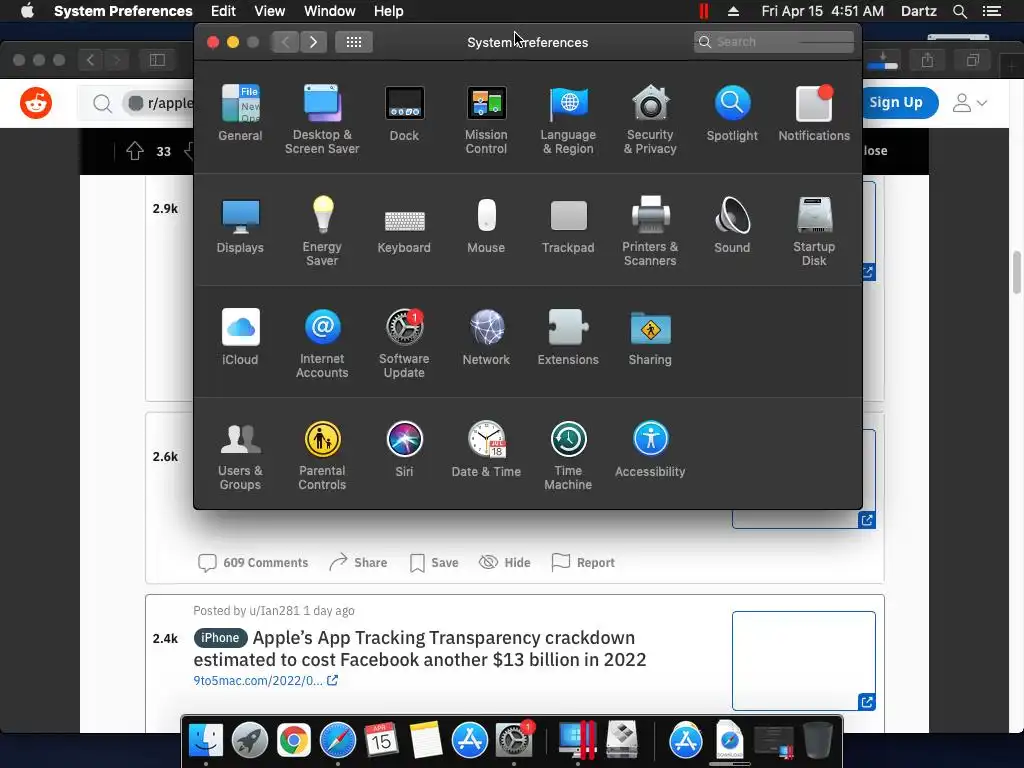Open the App Tracking Transparency post title

(419, 648)
